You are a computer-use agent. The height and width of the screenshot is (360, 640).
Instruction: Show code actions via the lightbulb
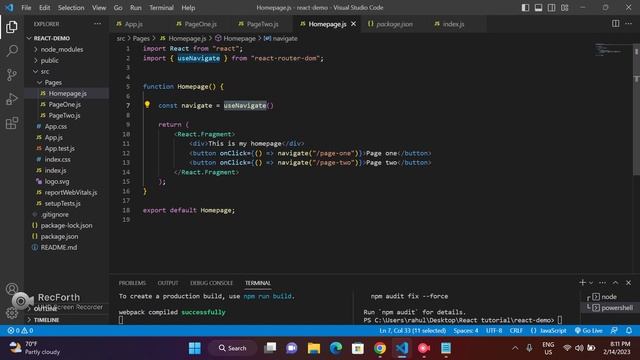point(147,105)
